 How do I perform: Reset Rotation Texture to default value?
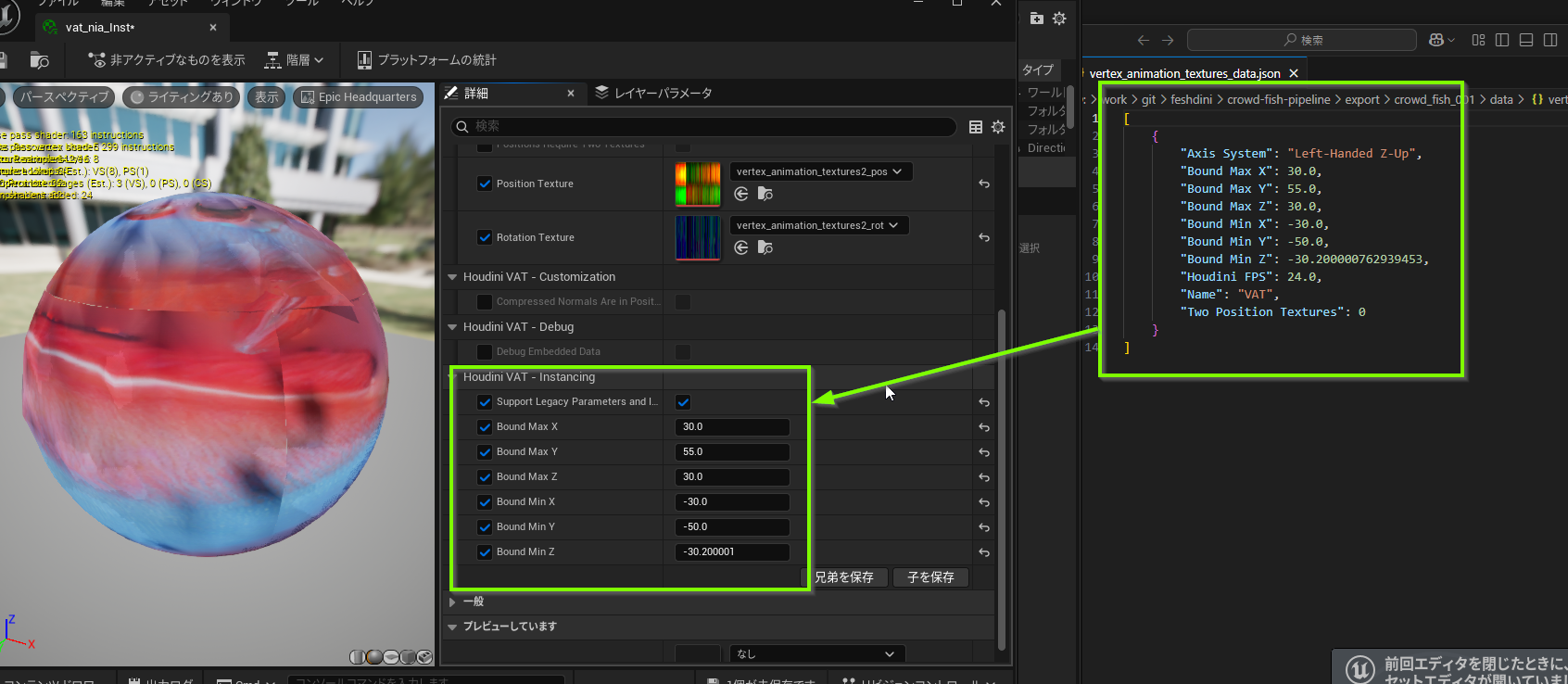[x=984, y=237]
